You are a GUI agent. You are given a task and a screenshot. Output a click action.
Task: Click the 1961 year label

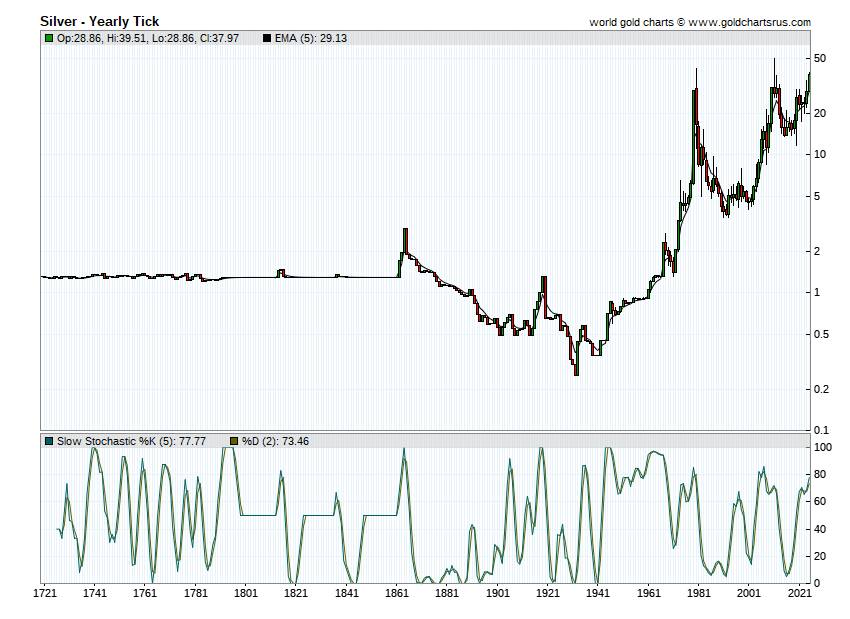click(648, 593)
